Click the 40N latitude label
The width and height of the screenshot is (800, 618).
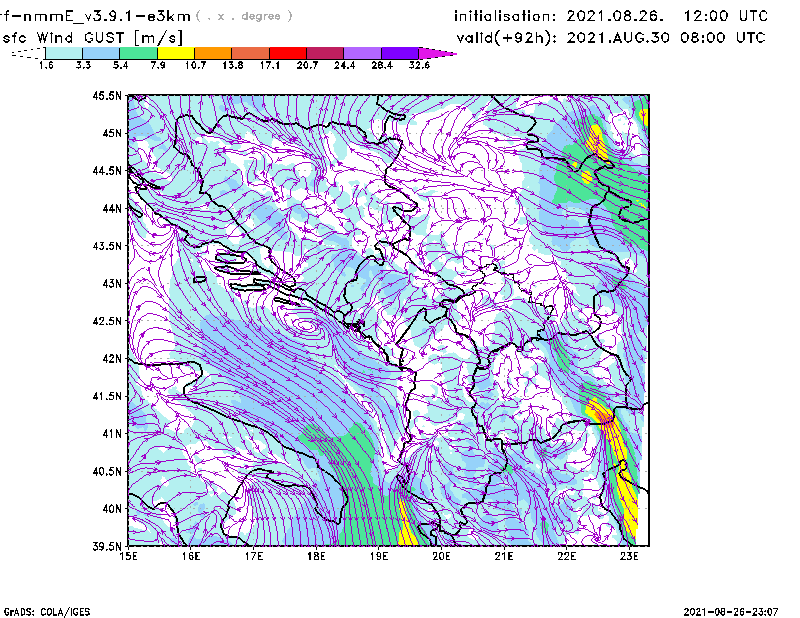(112, 508)
